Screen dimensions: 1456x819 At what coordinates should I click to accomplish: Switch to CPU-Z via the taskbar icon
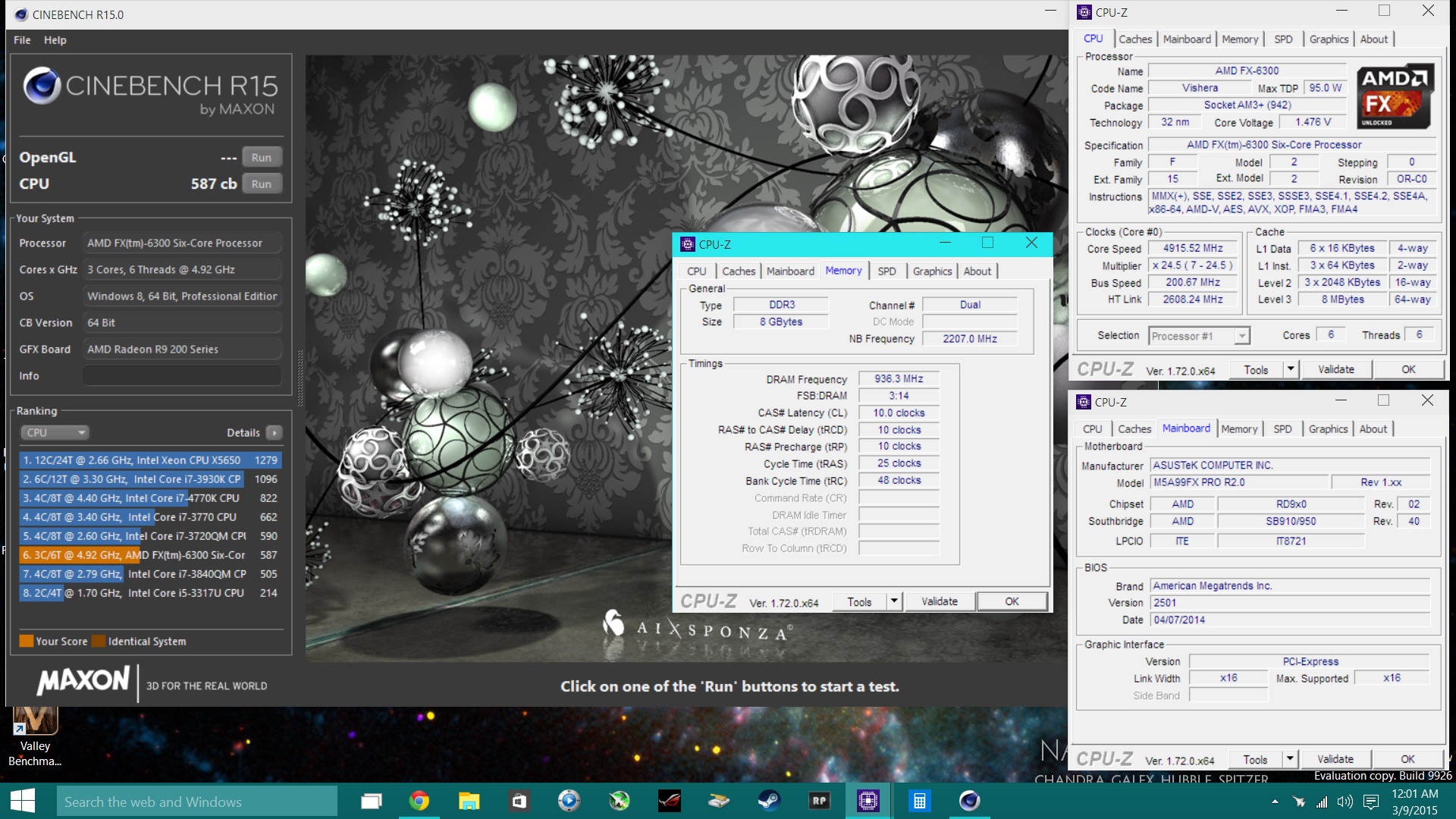pyautogui.click(x=868, y=801)
